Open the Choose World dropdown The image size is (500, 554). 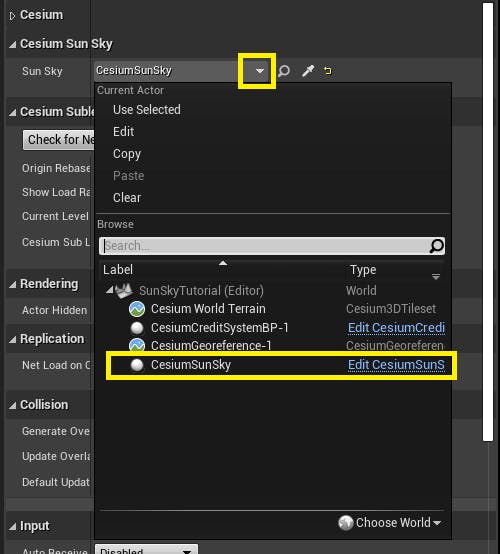[x=398, y=522]
